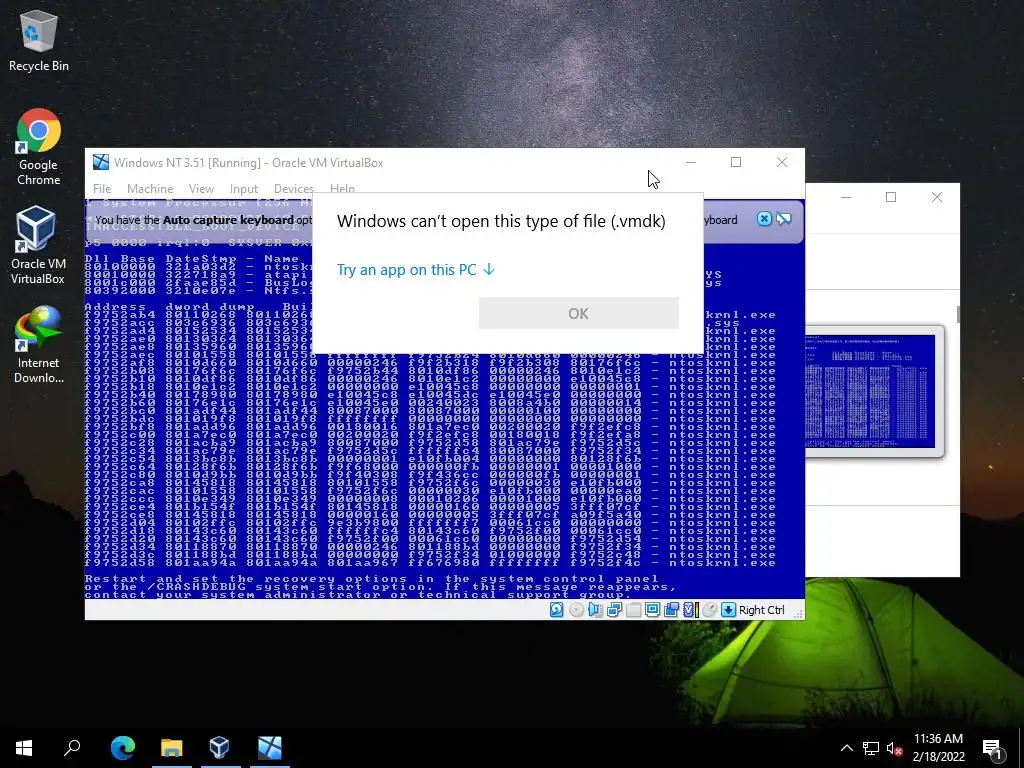The height and width of the screenshot is (768, 1024).
Task: Open the View menu
Action: click(201, 189)
